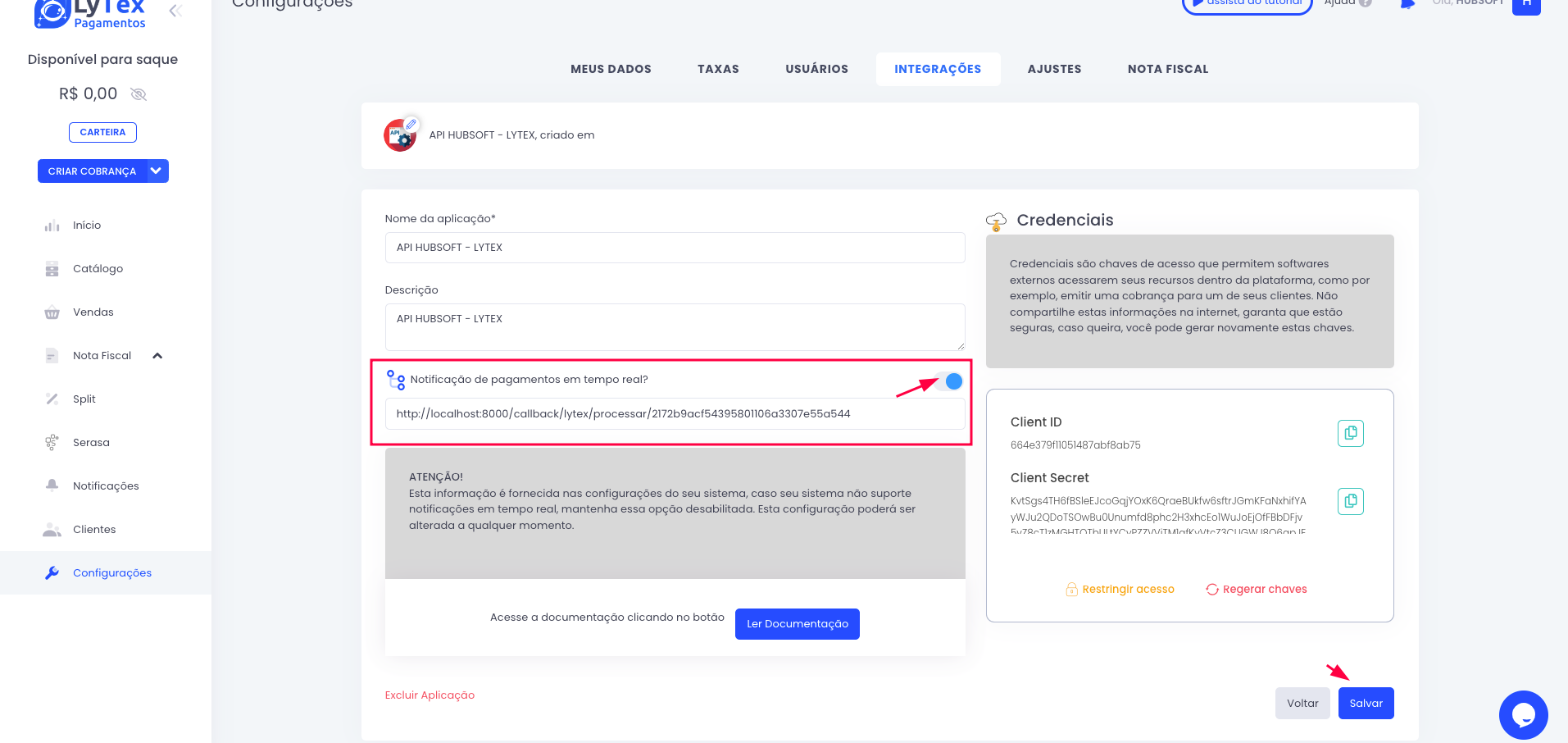The image size is (1568, 743).
Task: Open the chat support bubble
Action: pyautogui.click(x=1524, y=715)
